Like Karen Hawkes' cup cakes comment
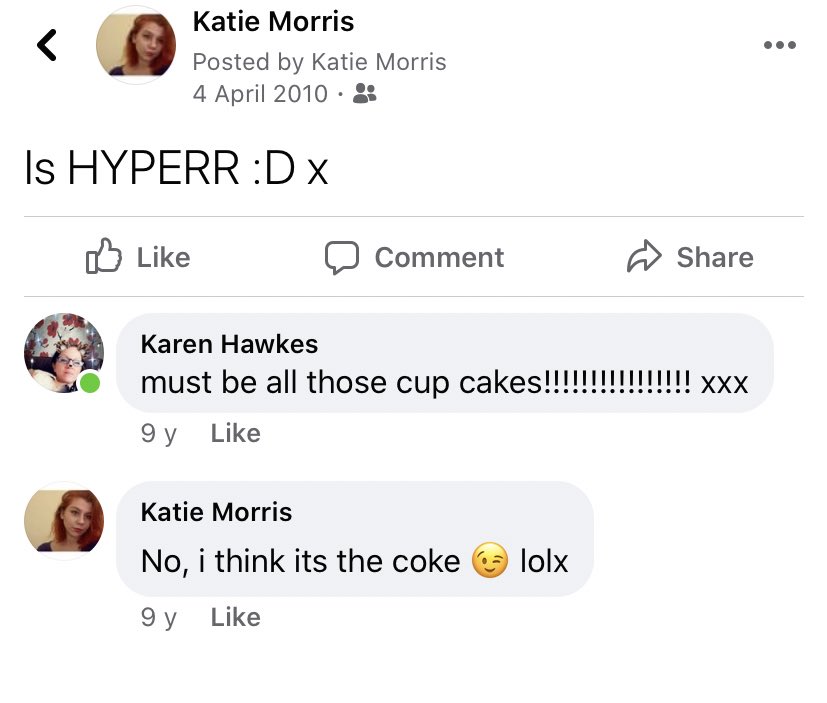Viewport: 827px width, 703px height. click(235, 434)
